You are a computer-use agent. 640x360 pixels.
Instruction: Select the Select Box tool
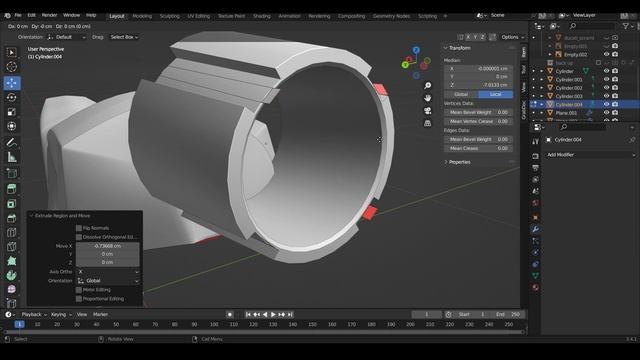tap(11, 52)
